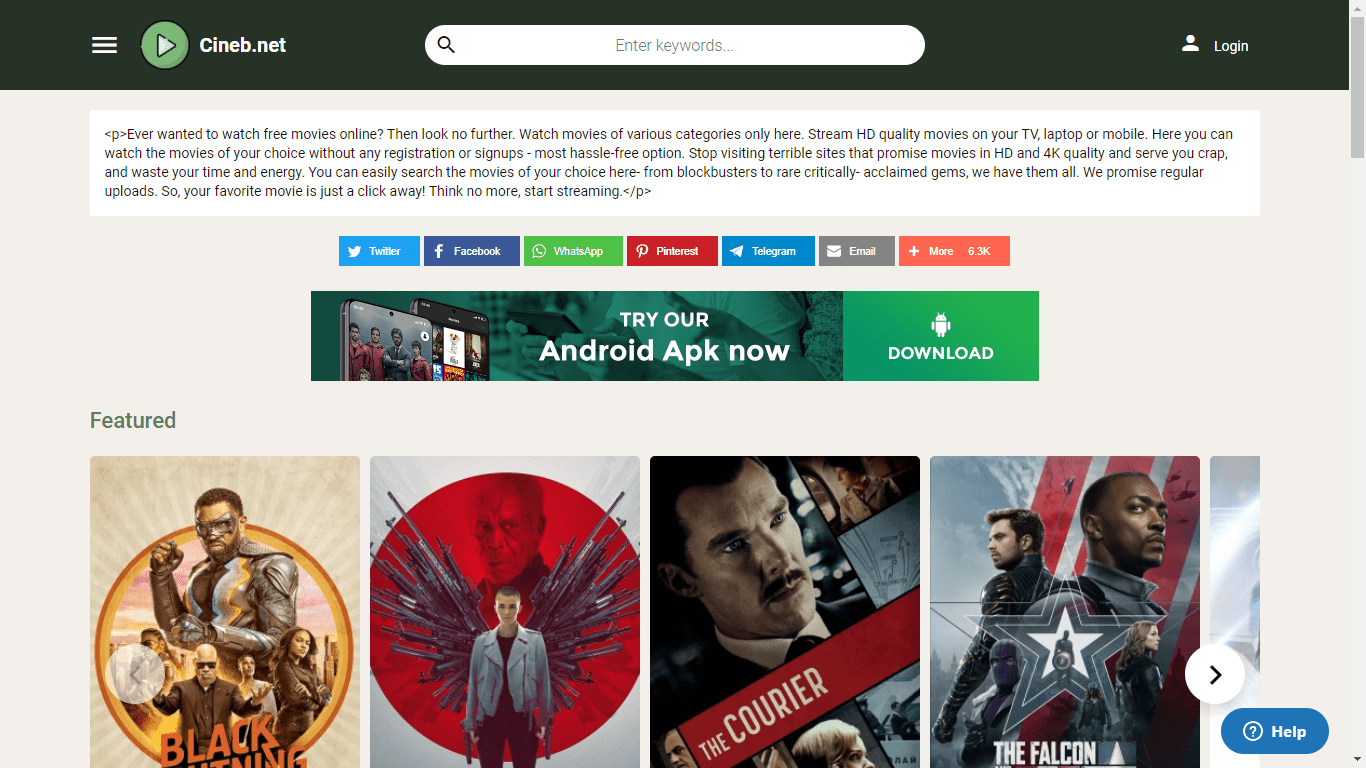Viewport: 1366px width, 768px height.
Task: Open The Falcon movie poster
Action: tap(1065, 612)
